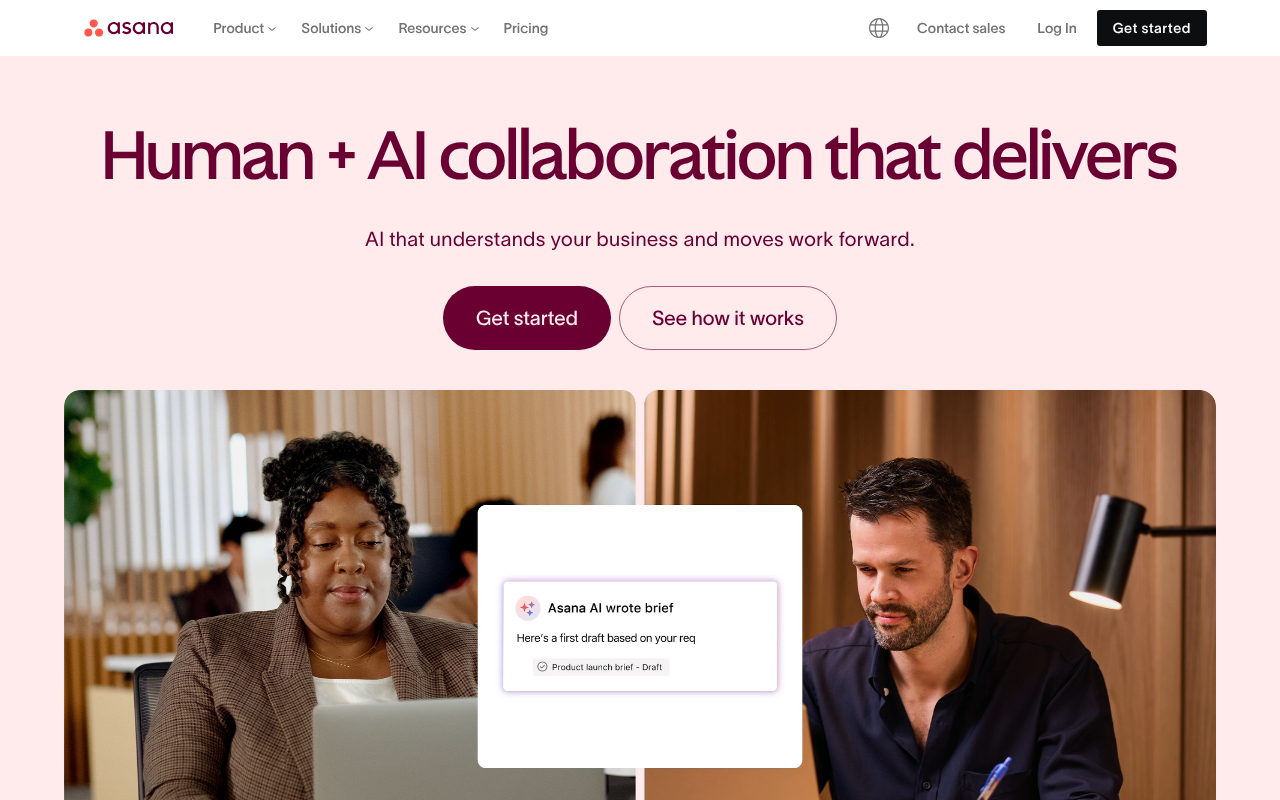This screenshot has width=1280, height=800.
Task: Open the language selector globe icon
Action: [879, 28]
